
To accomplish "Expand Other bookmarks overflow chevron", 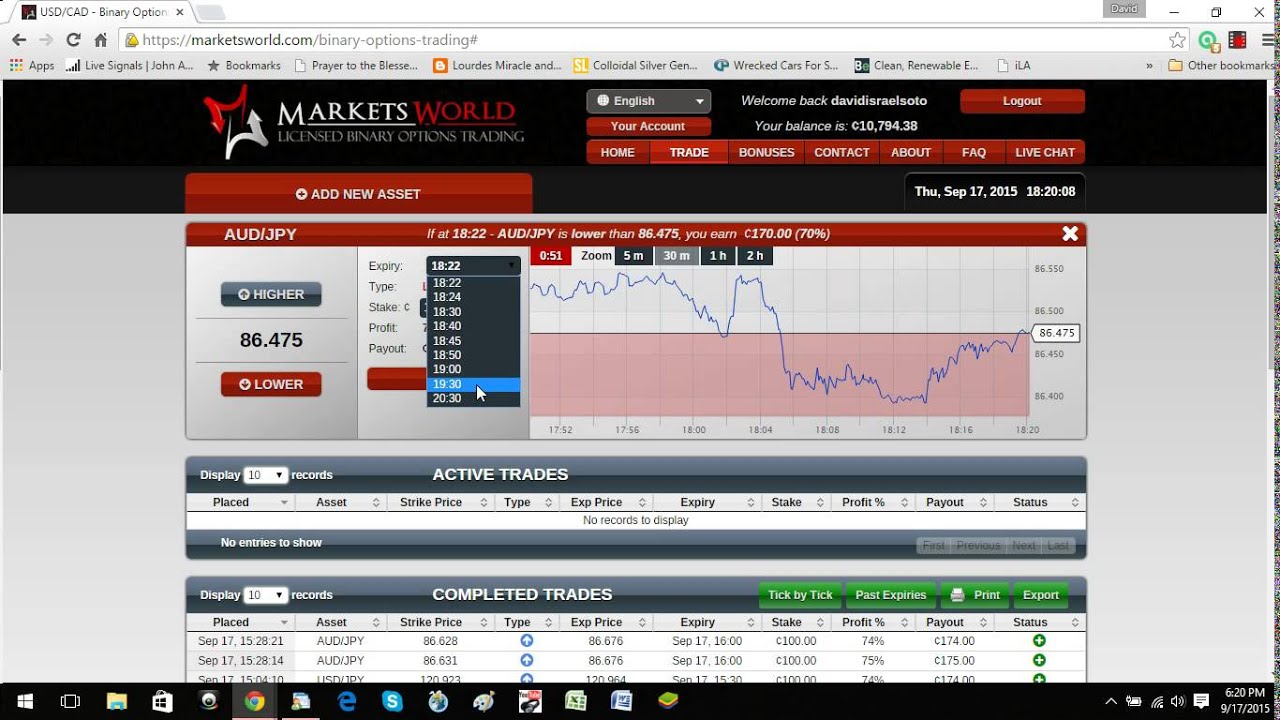I will click(1149, 65).
